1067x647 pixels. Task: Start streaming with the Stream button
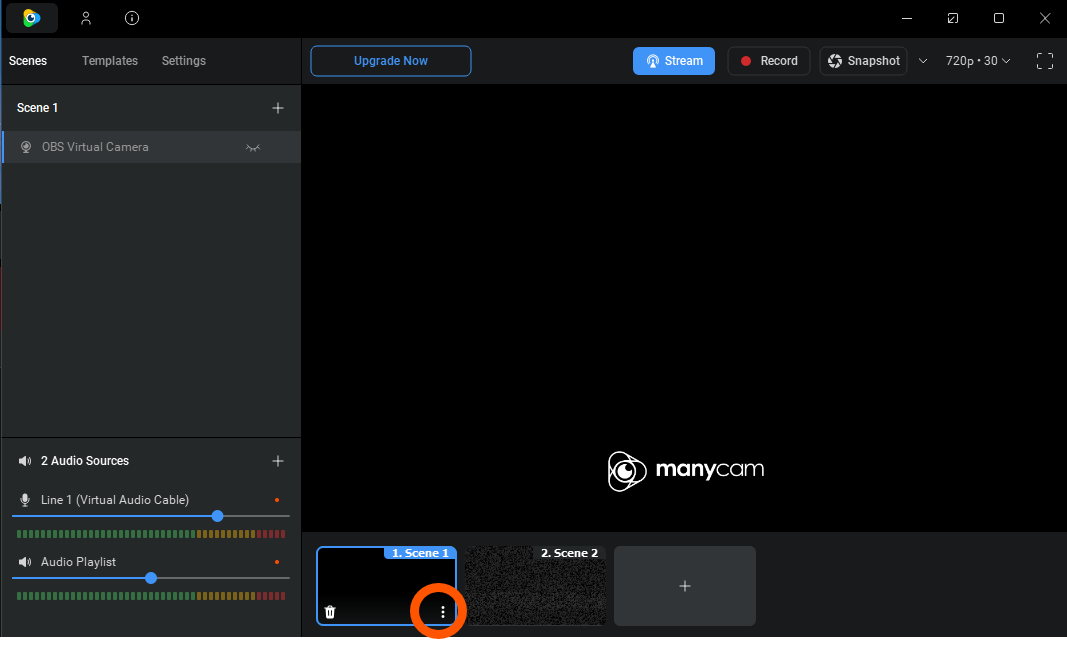[674, 61]
